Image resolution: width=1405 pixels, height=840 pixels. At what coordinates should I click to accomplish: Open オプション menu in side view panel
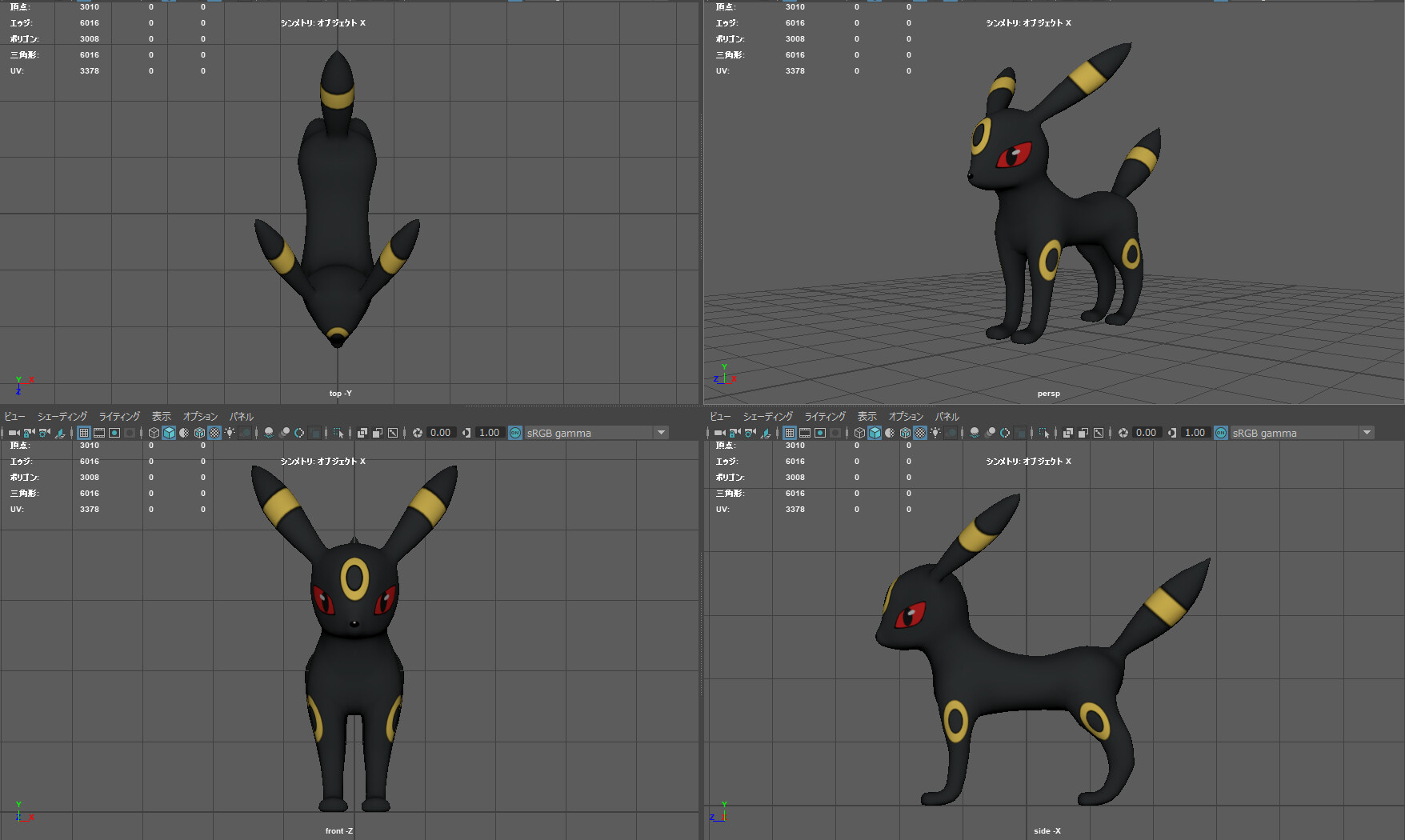tap(906, 417)
